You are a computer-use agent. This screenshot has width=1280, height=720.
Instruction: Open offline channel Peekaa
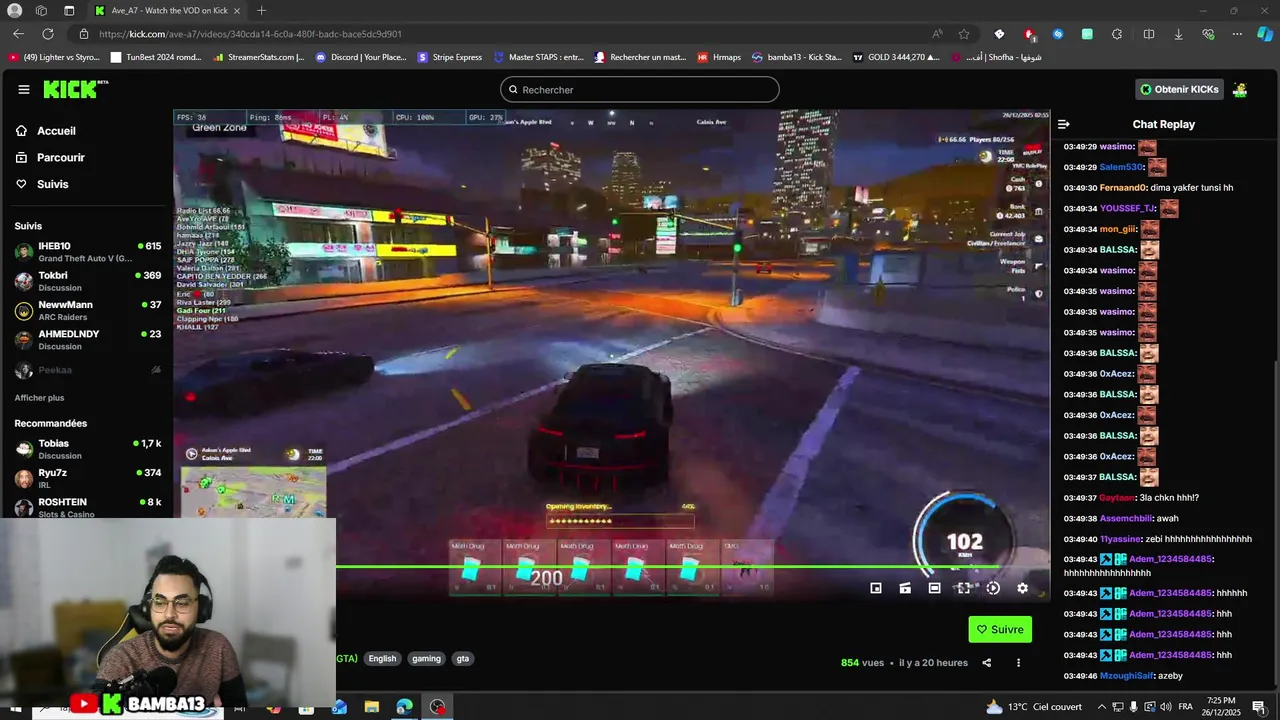(87, 370)
